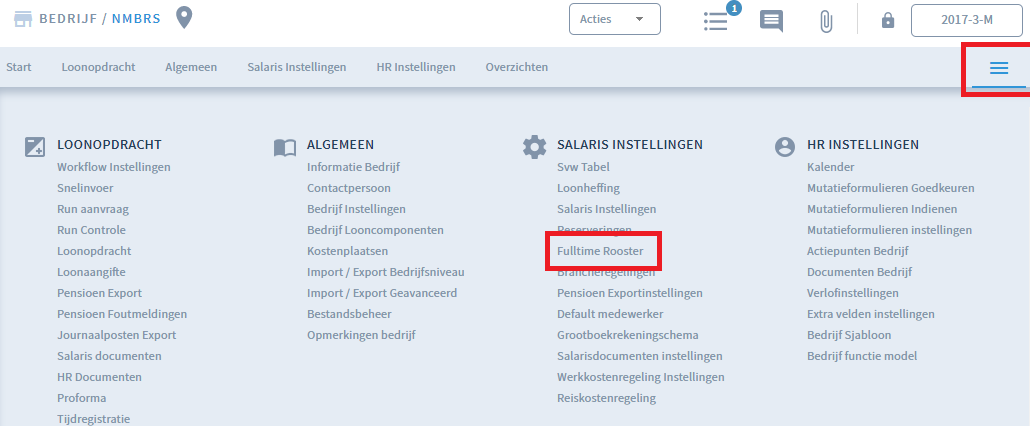Open Verlofinstellingen
The width and height of the screenshot is (1030, 426).
point(853,293)
